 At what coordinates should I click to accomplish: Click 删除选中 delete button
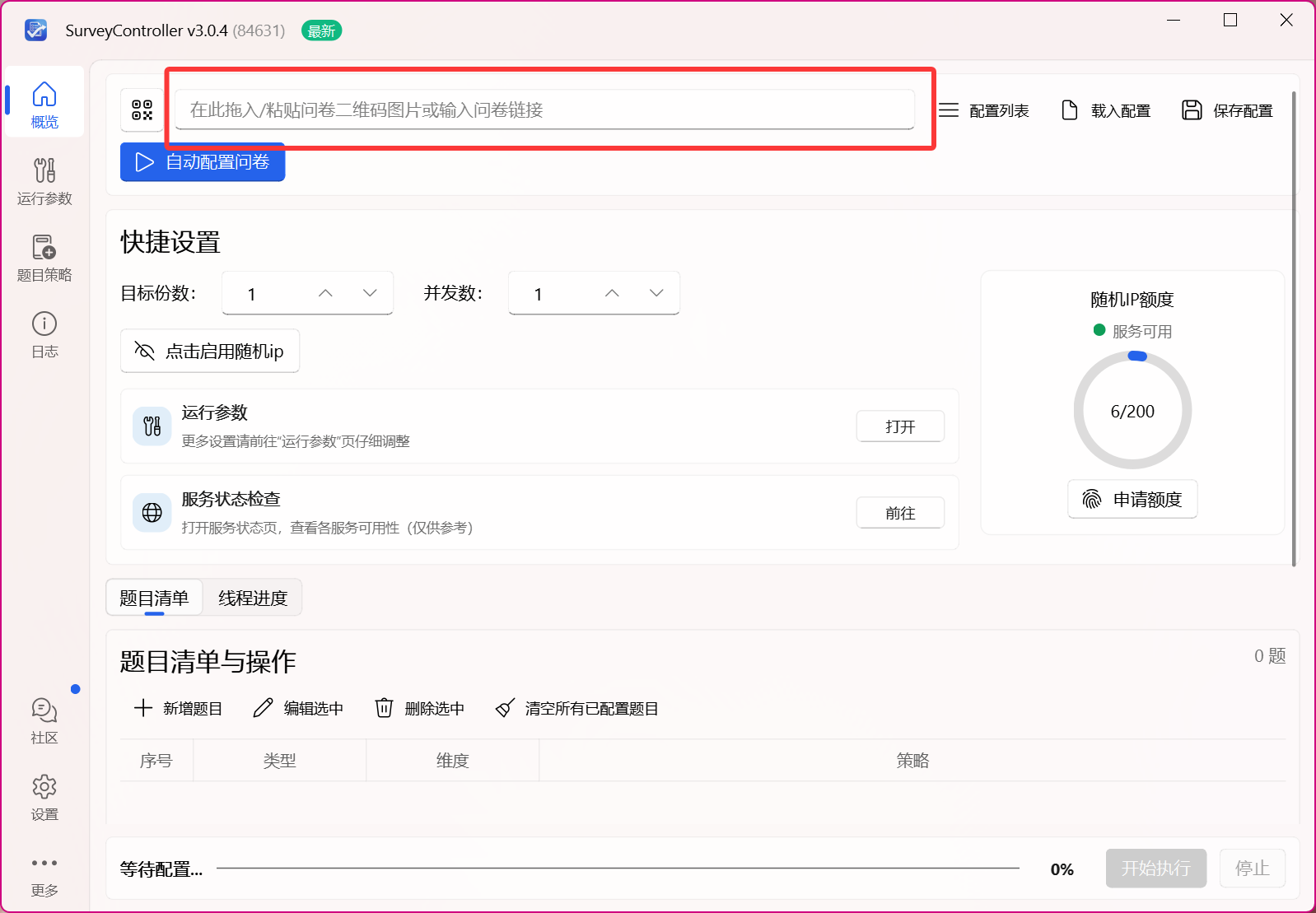click(420, 708)
